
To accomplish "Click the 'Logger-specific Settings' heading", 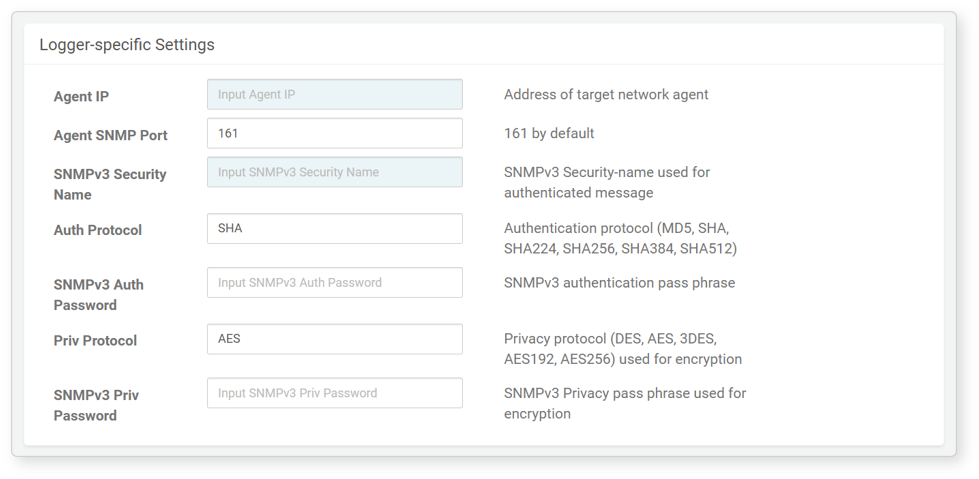I will [x=127, y=44].
